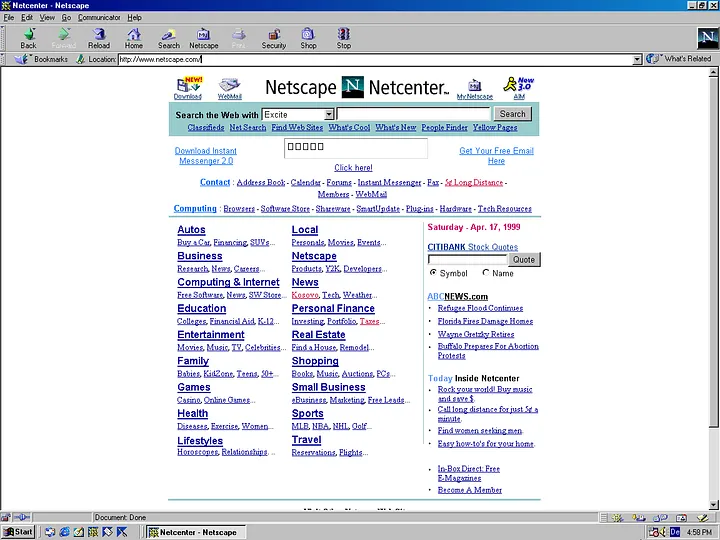Open the Go menu
This screenshot has height=540, width=720.
pyautogui.click(x=66, y=17)
